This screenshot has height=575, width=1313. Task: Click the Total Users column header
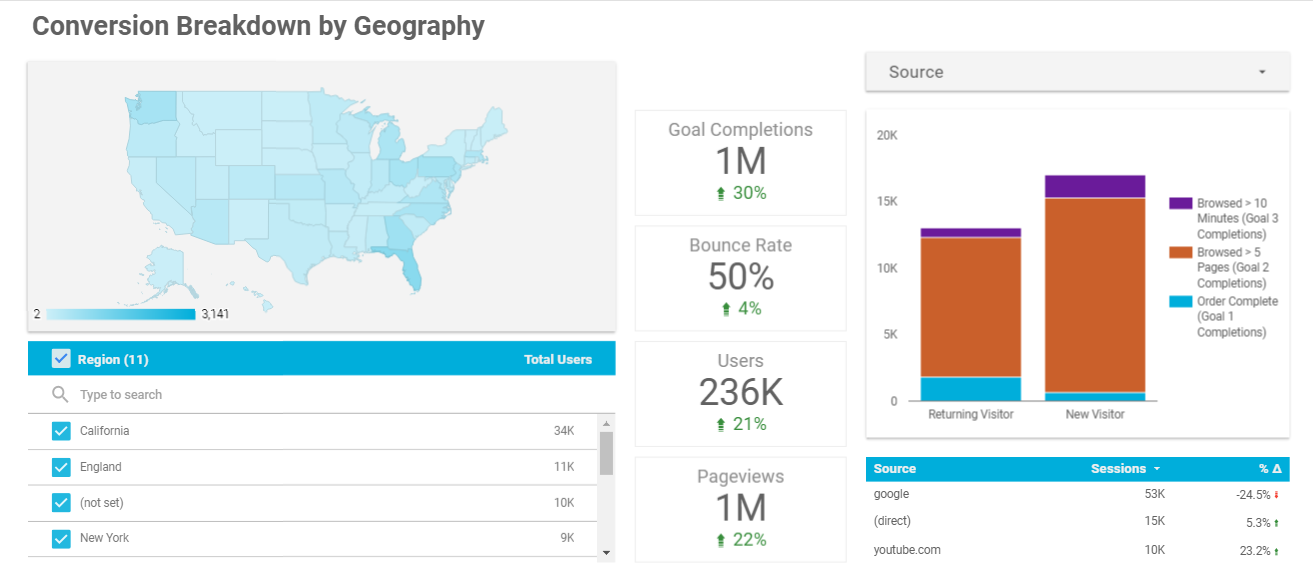[558, 360]
